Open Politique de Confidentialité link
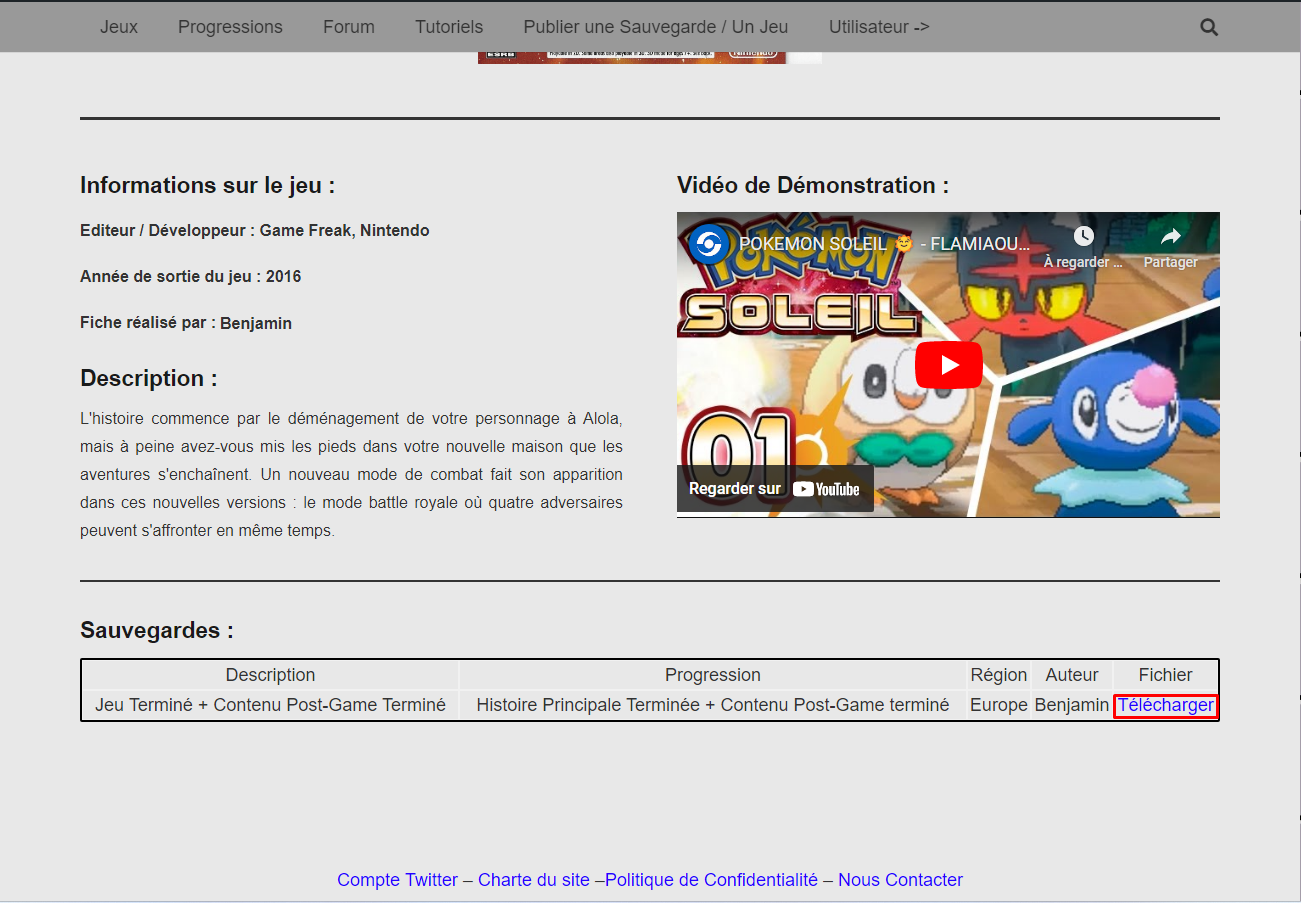Image resolution: width=1301 pixels, height=903 pixels. pos(711,880)
